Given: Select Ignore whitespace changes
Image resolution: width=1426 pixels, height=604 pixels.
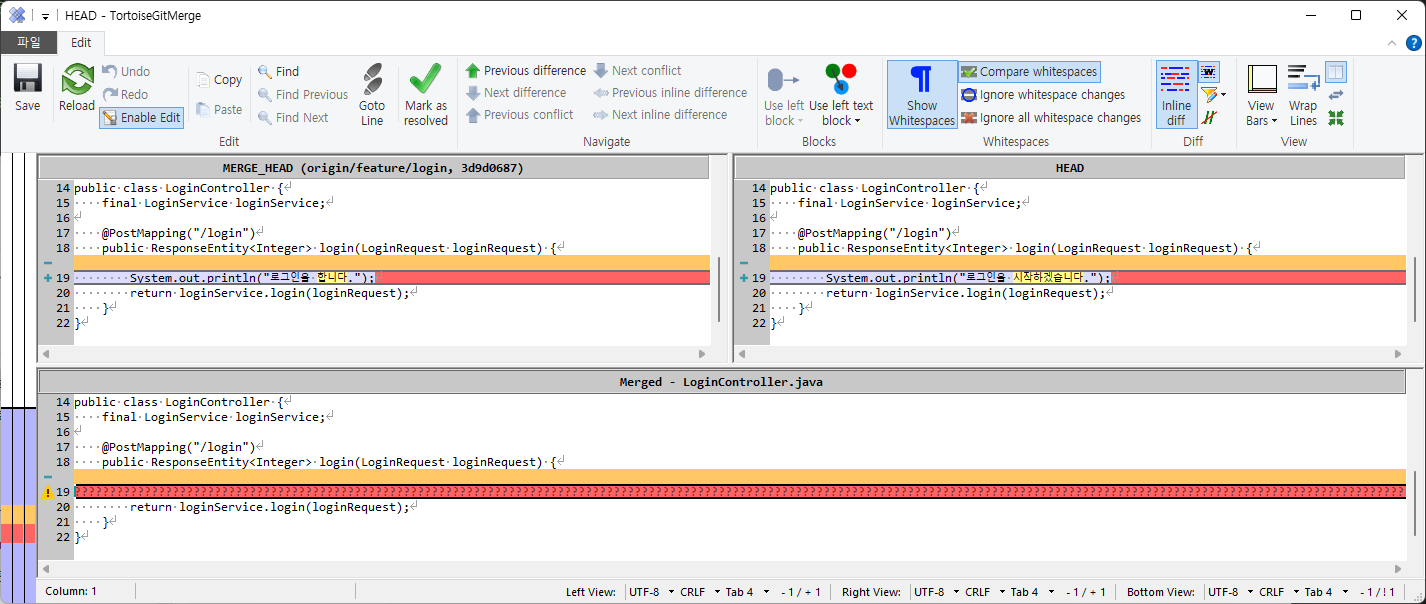Looking at the screenshot, I should pos(1043,95).
